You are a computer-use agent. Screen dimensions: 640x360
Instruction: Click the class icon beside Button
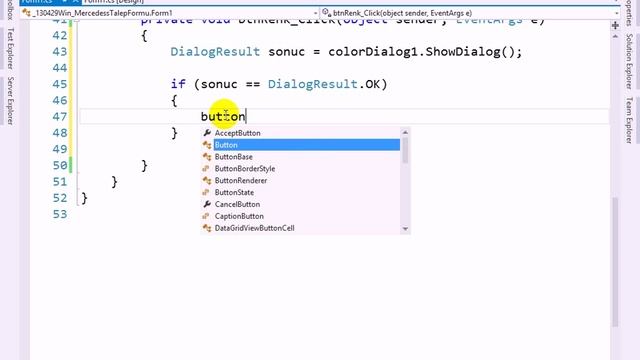click(x=207, y=145)
